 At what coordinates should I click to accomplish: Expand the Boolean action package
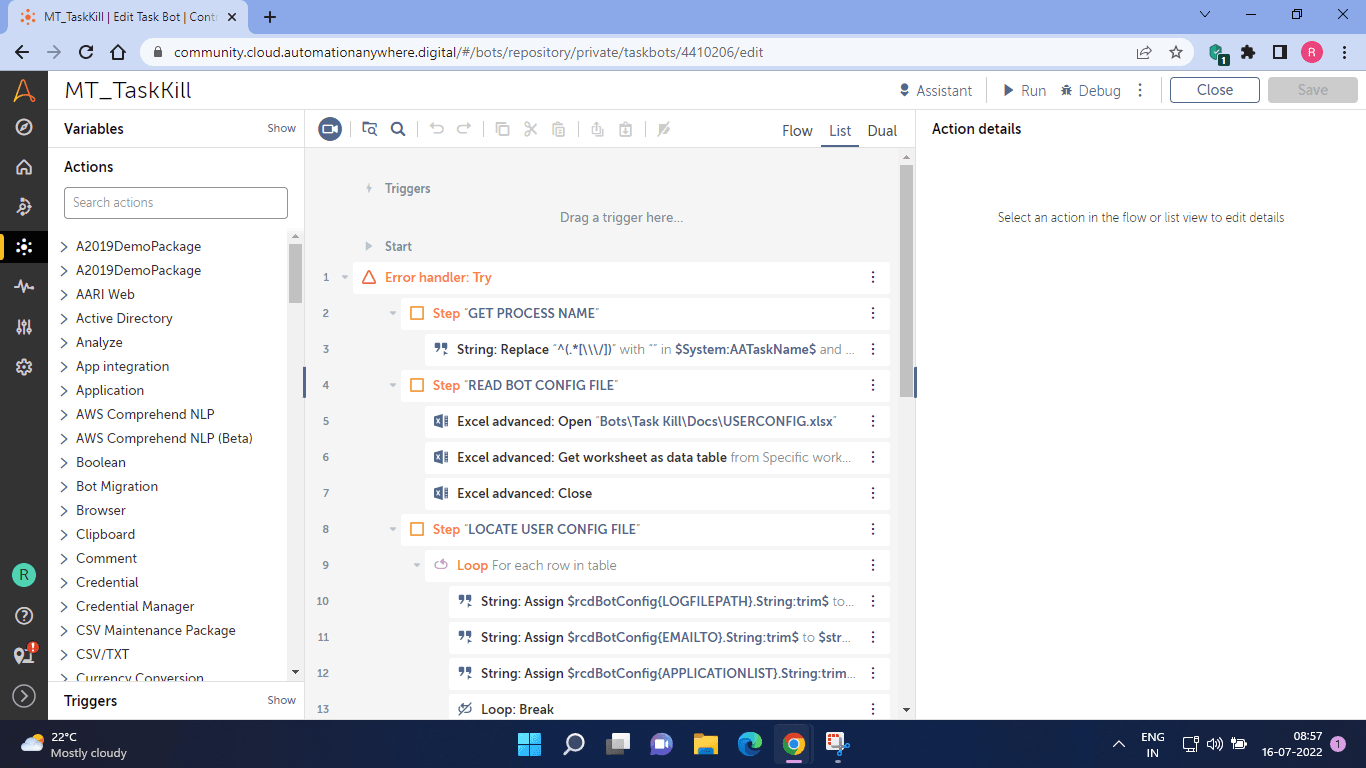65,462
